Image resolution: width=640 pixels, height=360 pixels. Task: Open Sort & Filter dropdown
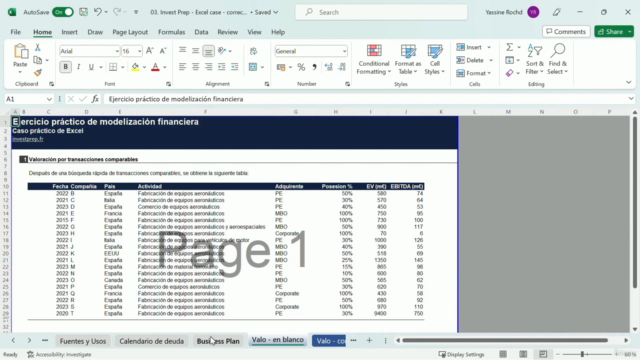coord(535,60)
